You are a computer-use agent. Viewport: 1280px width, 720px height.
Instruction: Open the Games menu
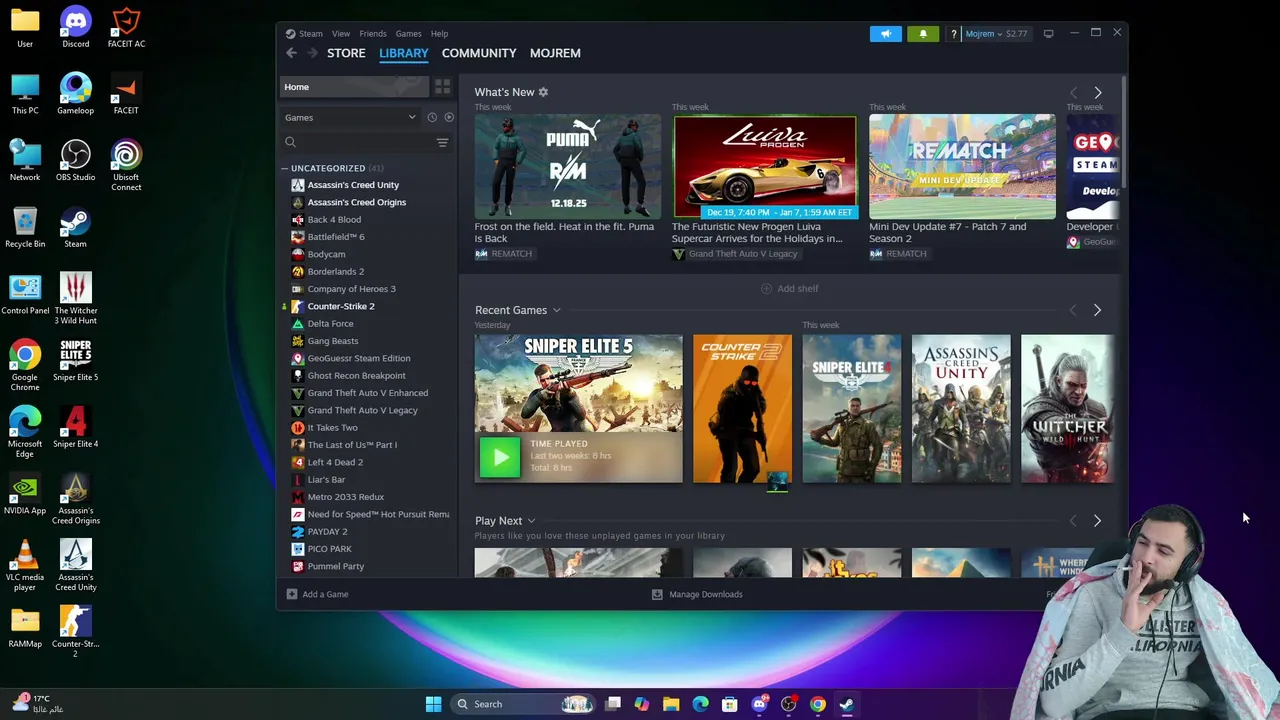tap(408, 34)
